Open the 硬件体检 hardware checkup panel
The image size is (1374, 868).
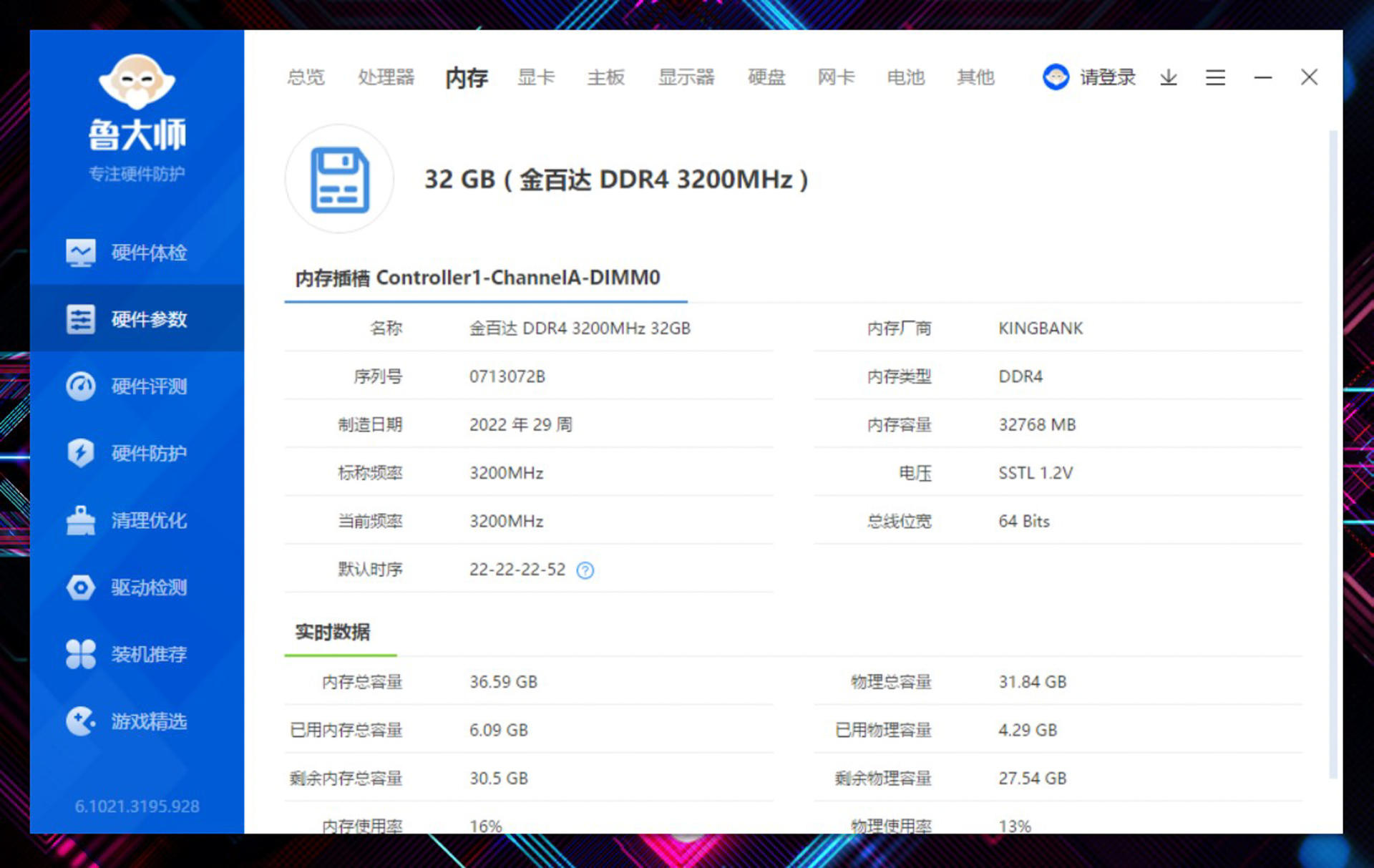pyautogui.click(x=148, y=252)
